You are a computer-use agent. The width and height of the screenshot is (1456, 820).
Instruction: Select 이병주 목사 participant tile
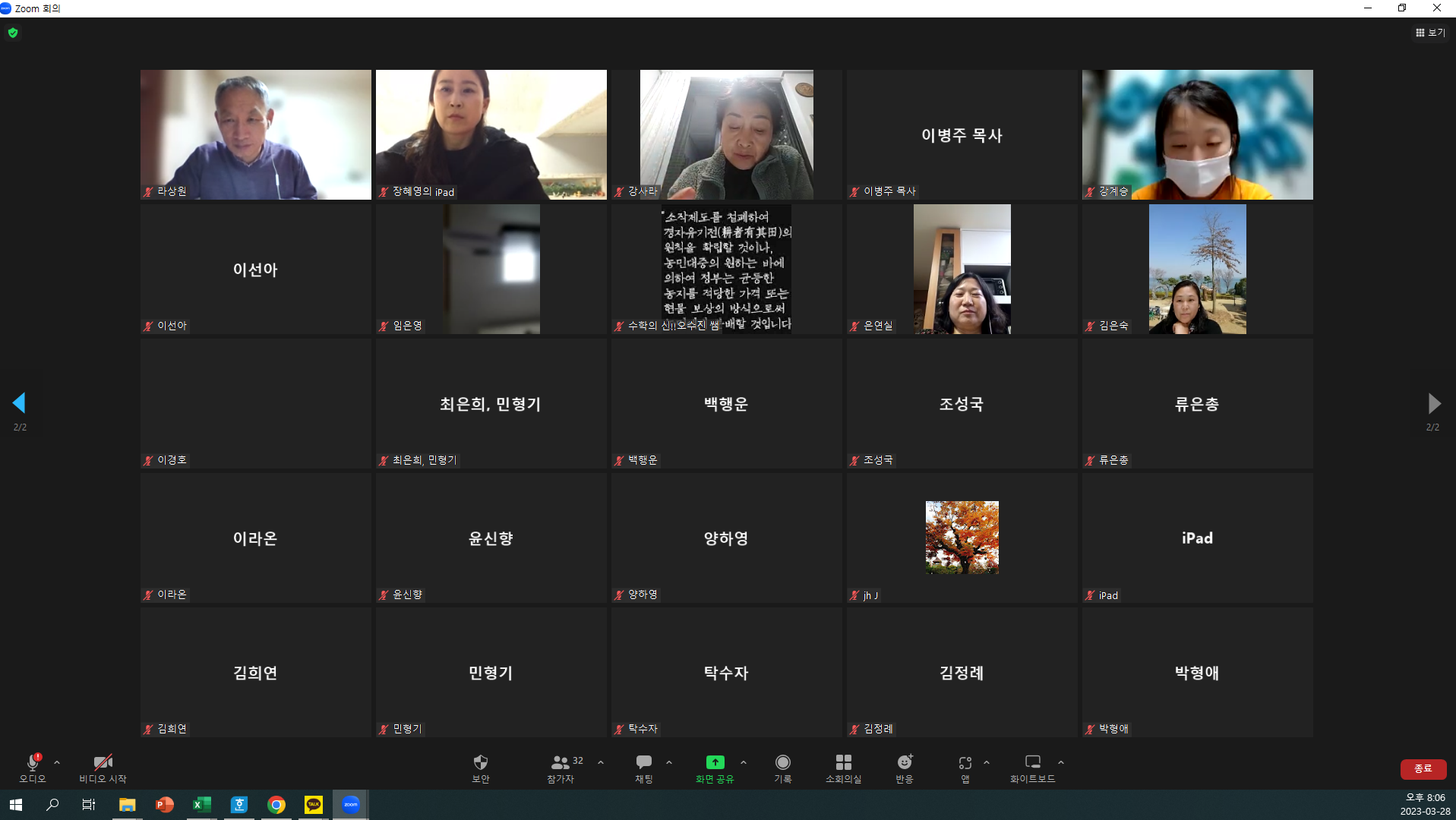(x=962, y=134)
